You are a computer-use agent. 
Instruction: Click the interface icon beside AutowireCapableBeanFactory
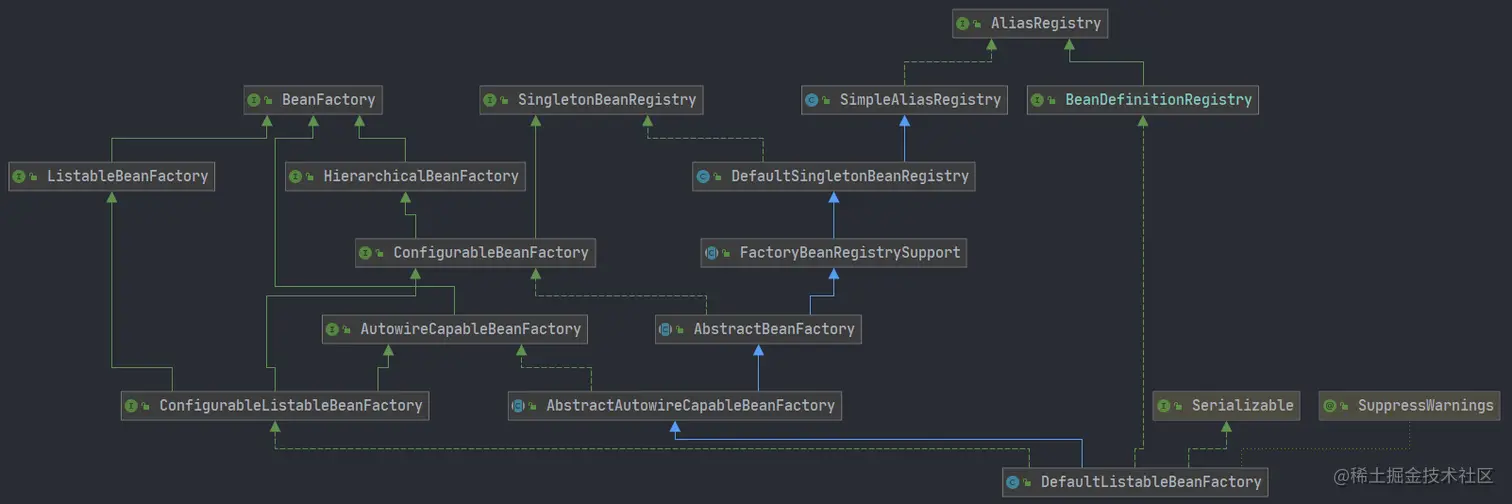333,330
